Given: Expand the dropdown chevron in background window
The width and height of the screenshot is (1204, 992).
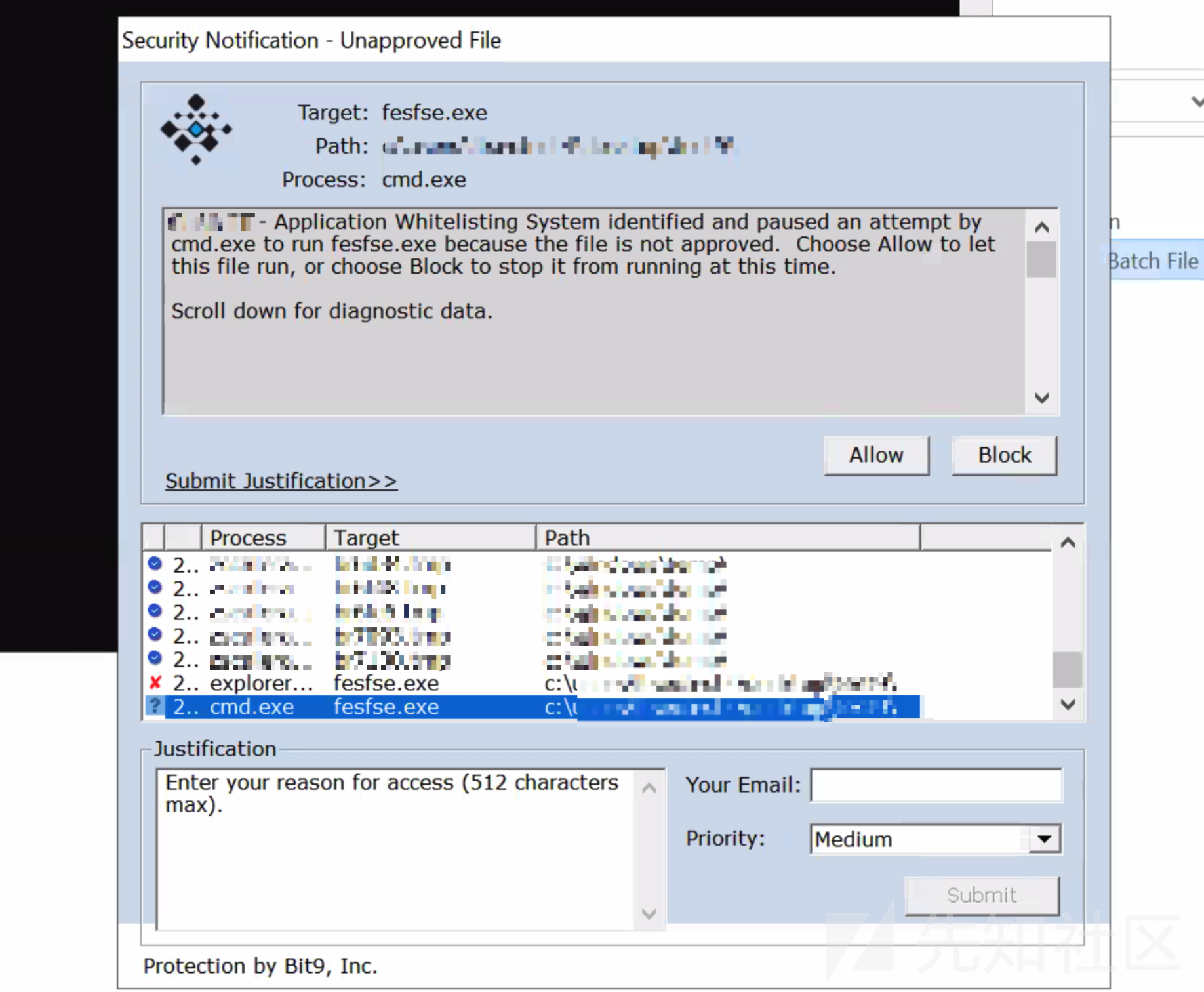Looking at the screenshot, I should [x=1197, y=102].
